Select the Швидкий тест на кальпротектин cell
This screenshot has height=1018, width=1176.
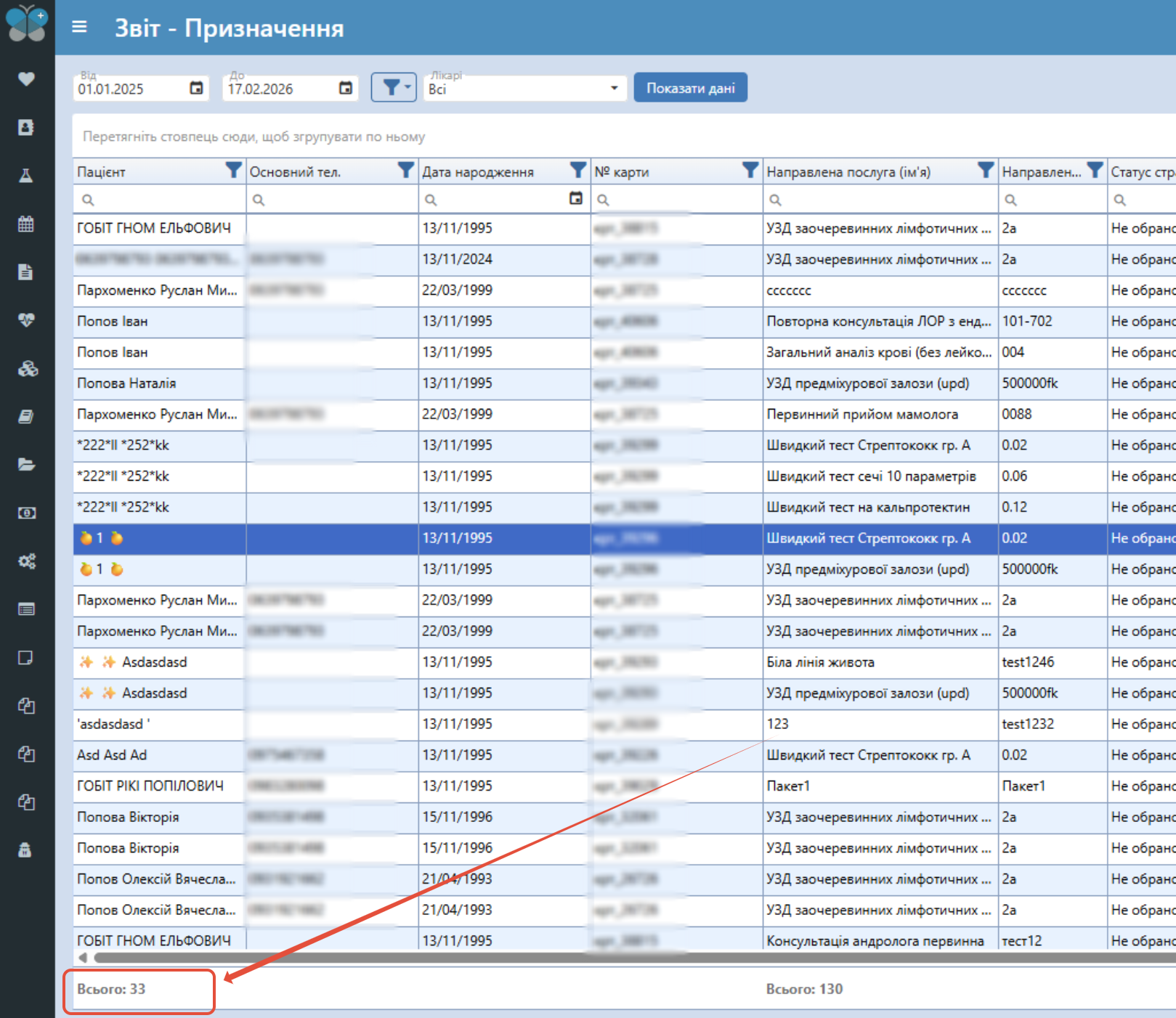point(880,508)
